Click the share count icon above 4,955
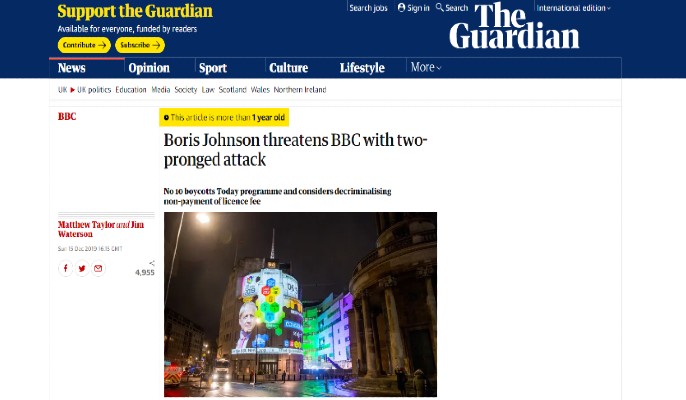This screenshot has width=686, height=400. pyautogui.click(x=152, y=263)
